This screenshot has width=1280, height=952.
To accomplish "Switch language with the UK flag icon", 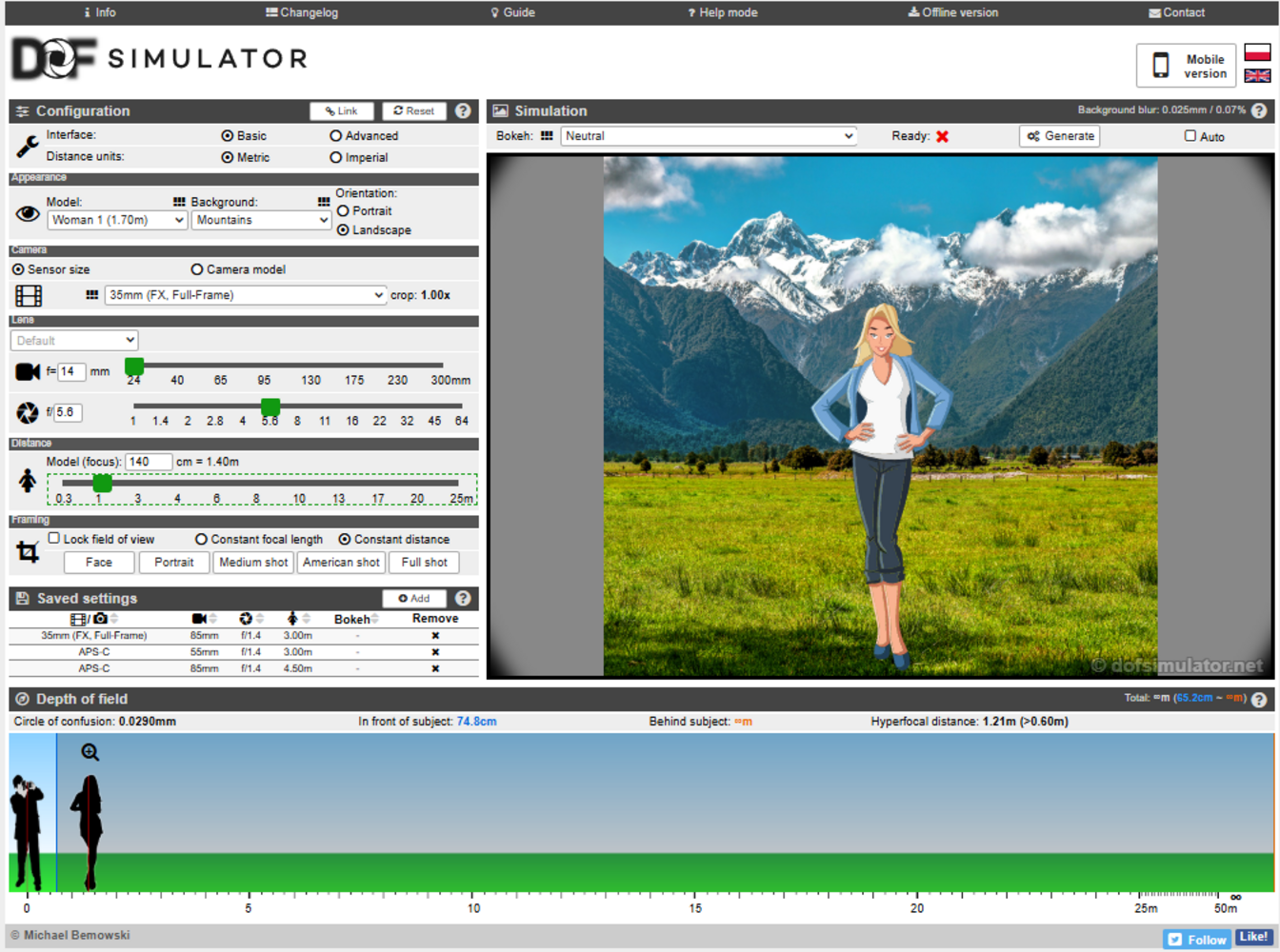I will coord(1257,75).
